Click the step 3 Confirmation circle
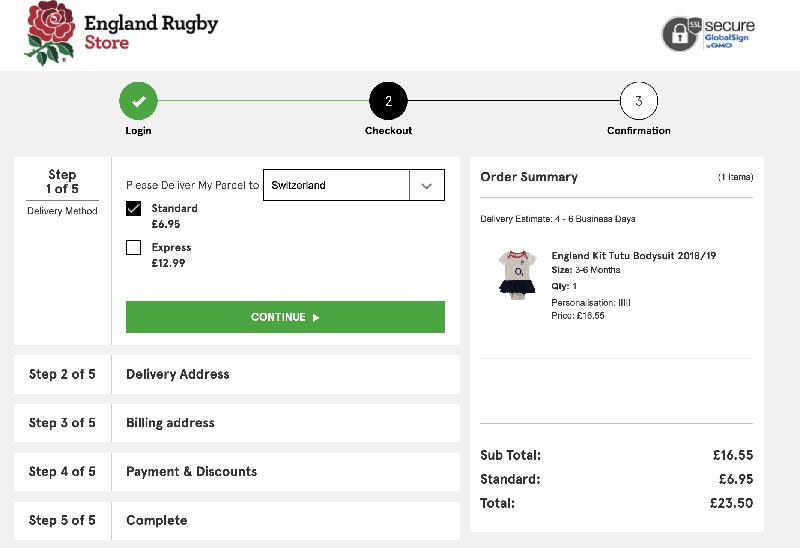This screenshot has width=800, height=548. (638, 101)
